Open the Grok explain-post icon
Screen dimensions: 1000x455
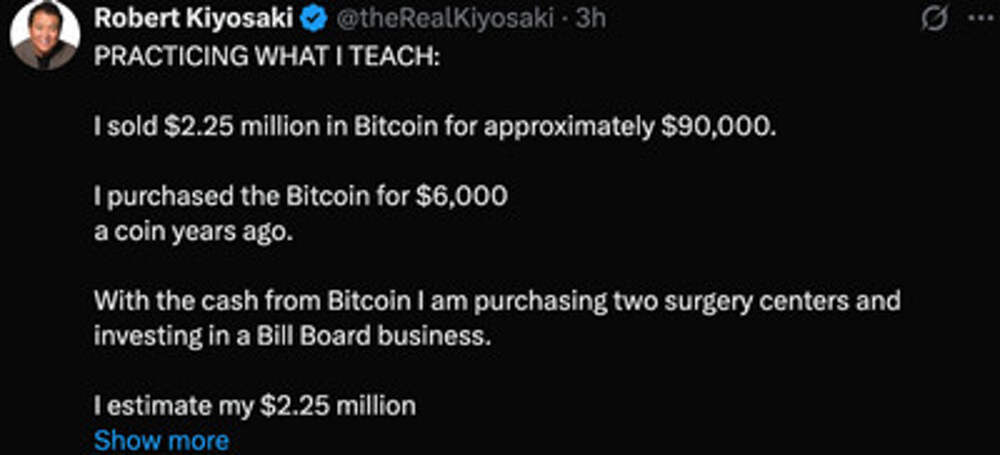coord(934,20)
